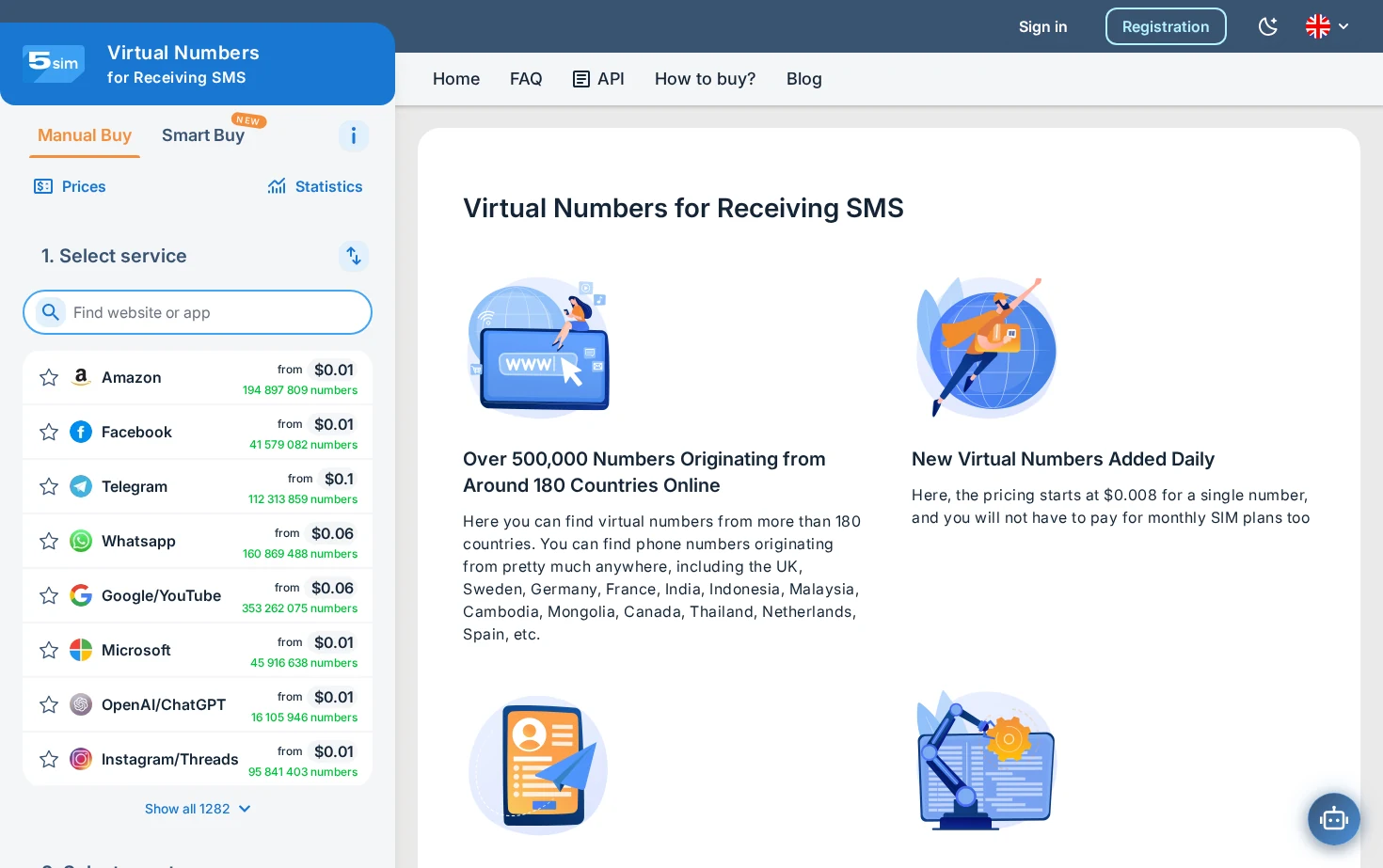Select the OpenAI logo icon
1383x868 pixels.
[81, 704]
